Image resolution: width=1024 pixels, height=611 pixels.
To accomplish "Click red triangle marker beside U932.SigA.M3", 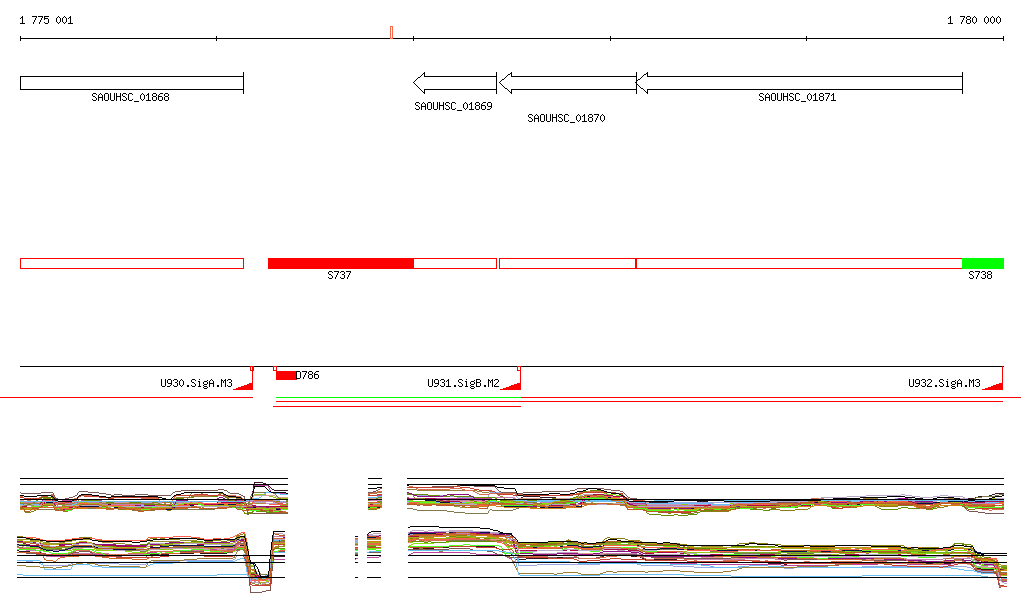I will (x=995, y=386).
